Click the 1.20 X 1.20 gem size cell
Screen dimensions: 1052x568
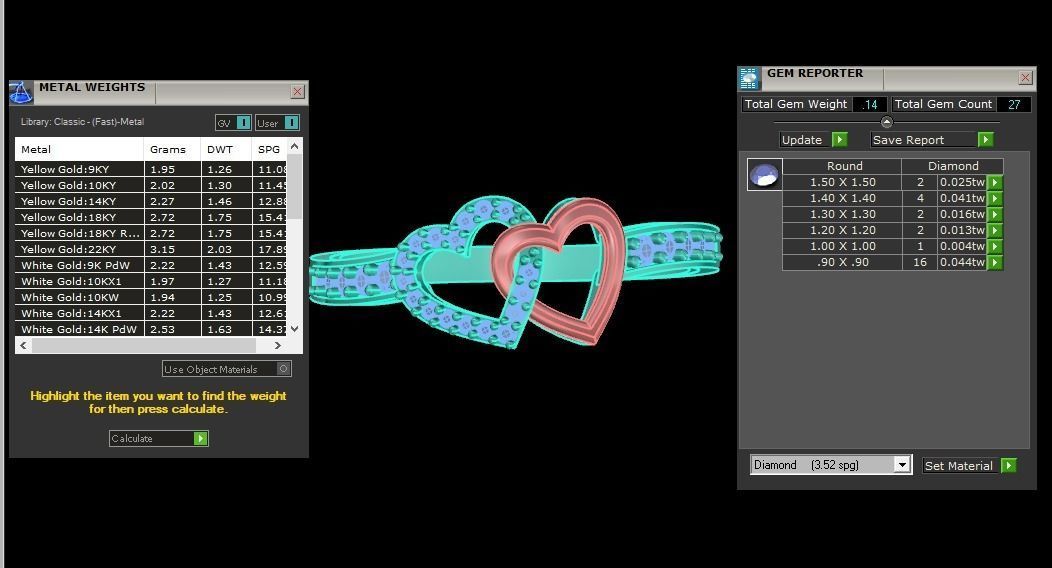[843, 230]
